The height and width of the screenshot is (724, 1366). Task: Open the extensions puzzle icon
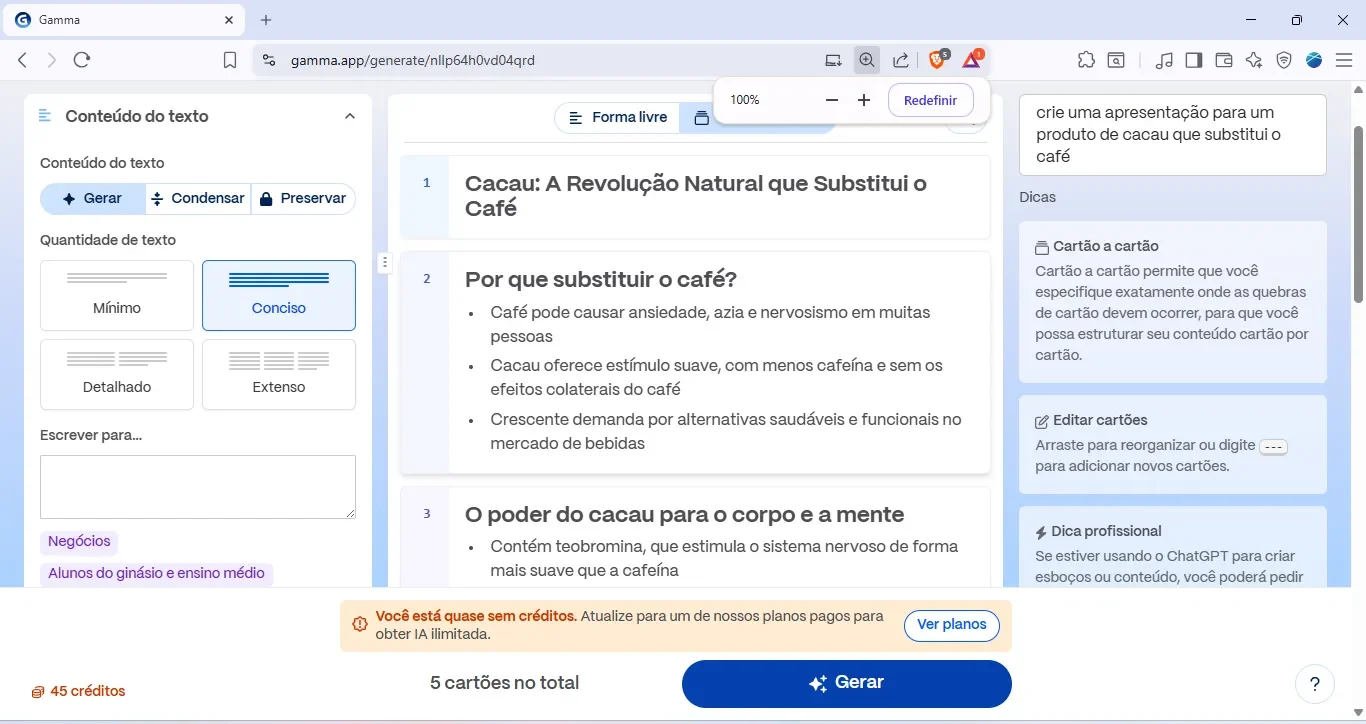coord(1086,60)
